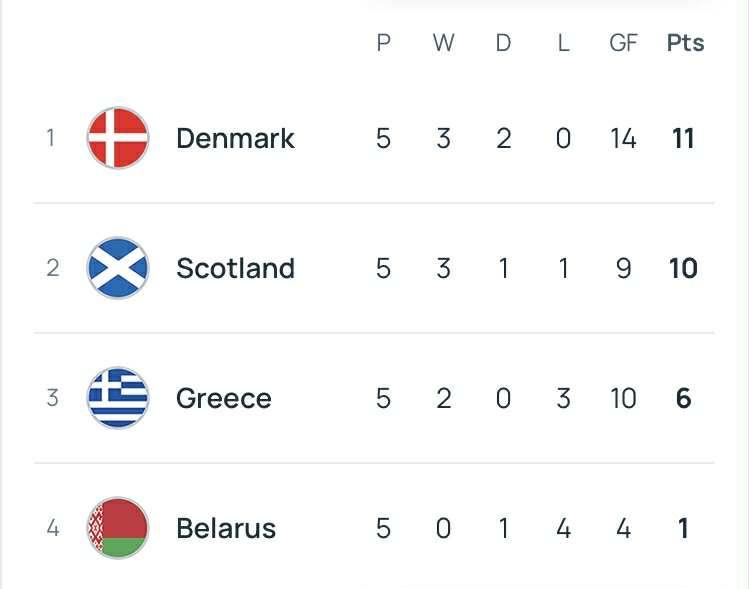Click the Greece flag icon
The image size is (749, 589).
[x=118, y=398]
